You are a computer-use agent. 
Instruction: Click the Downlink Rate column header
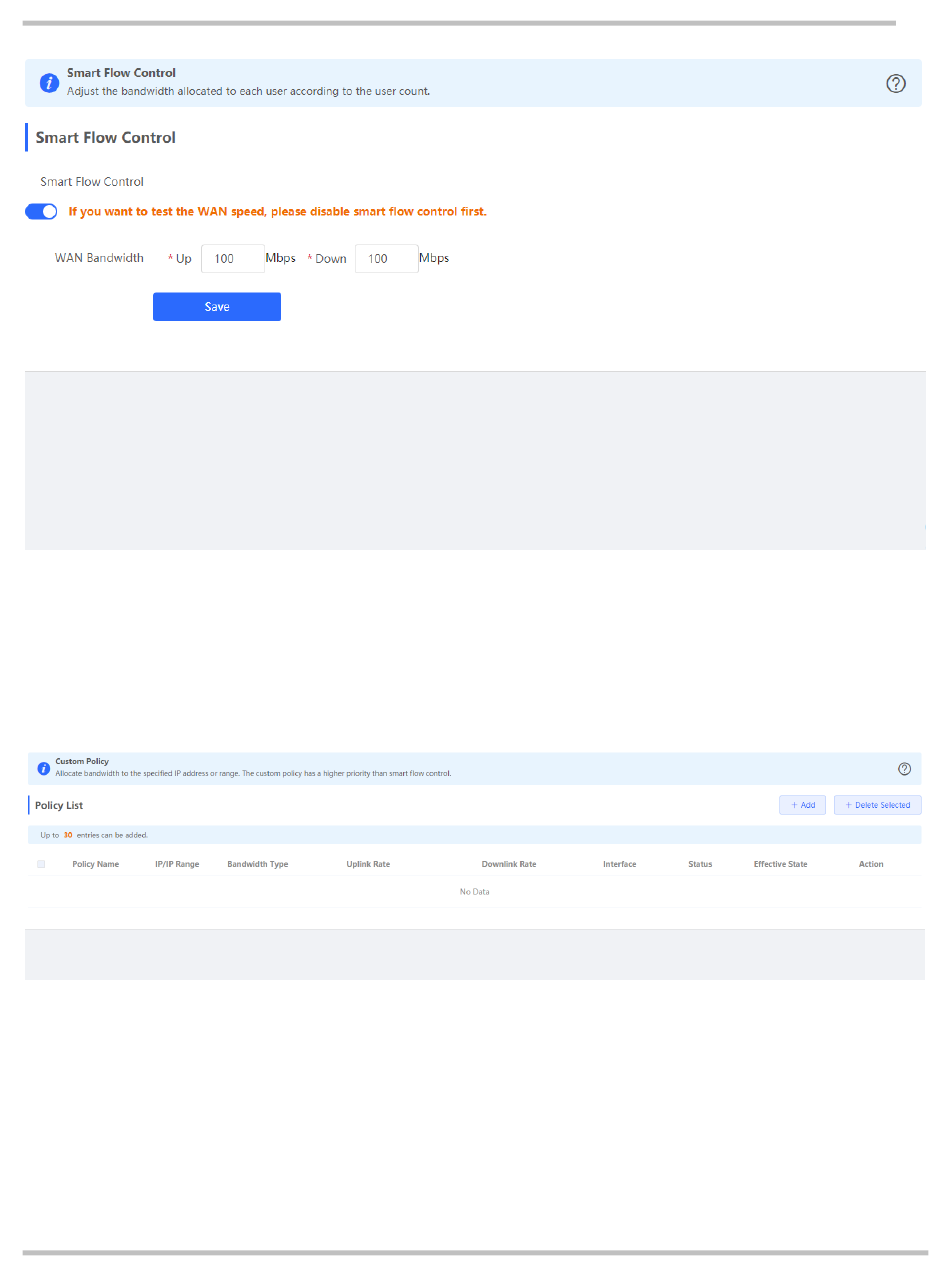[509, 864]
